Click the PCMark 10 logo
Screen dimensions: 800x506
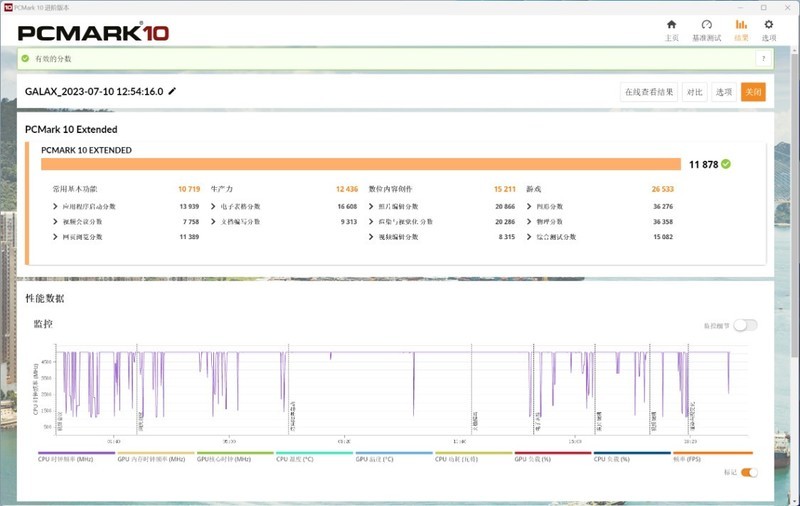coord(93,32)
